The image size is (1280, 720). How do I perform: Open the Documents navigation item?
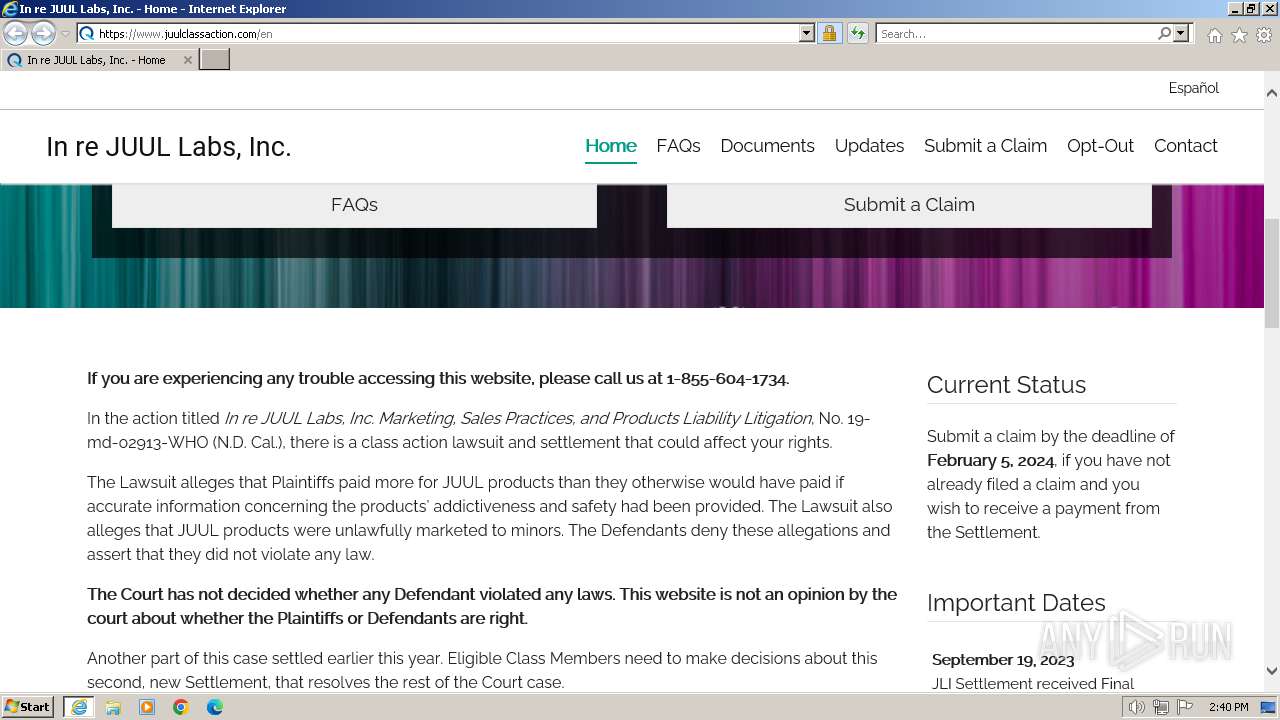coord(767,146)
